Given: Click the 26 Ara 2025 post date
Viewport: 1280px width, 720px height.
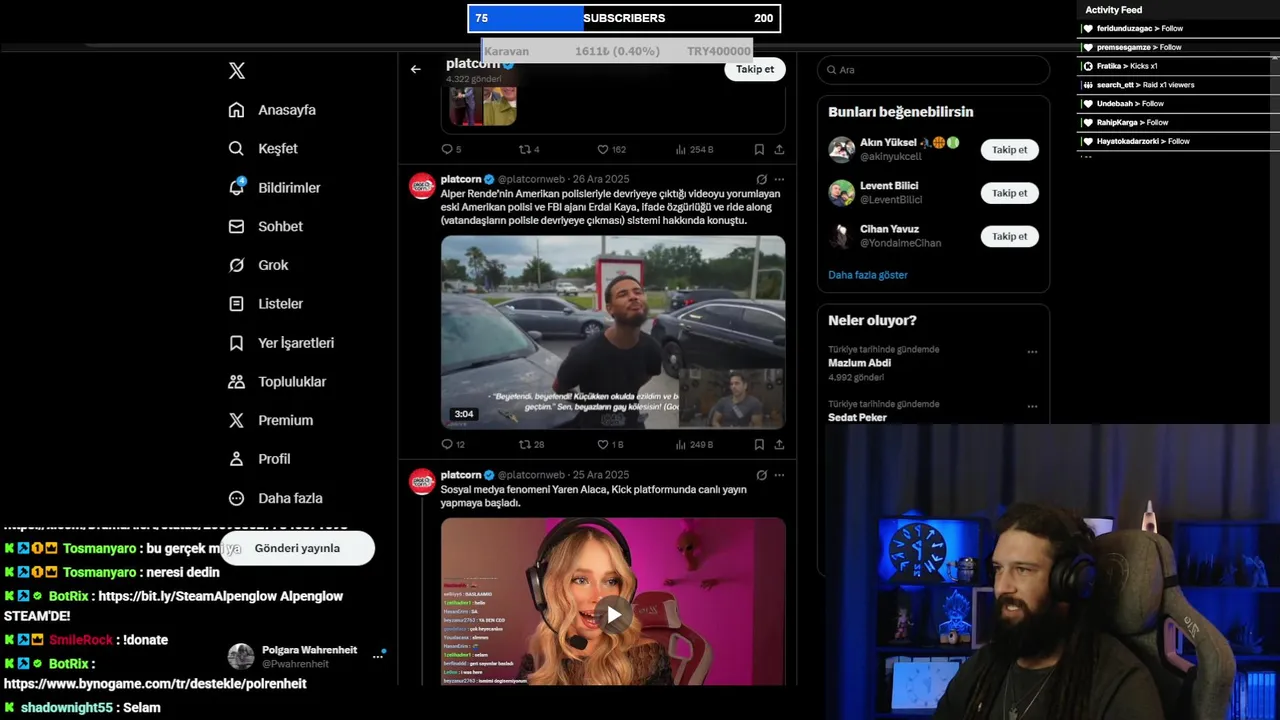Looking at the screenshot, I should 601,180.
